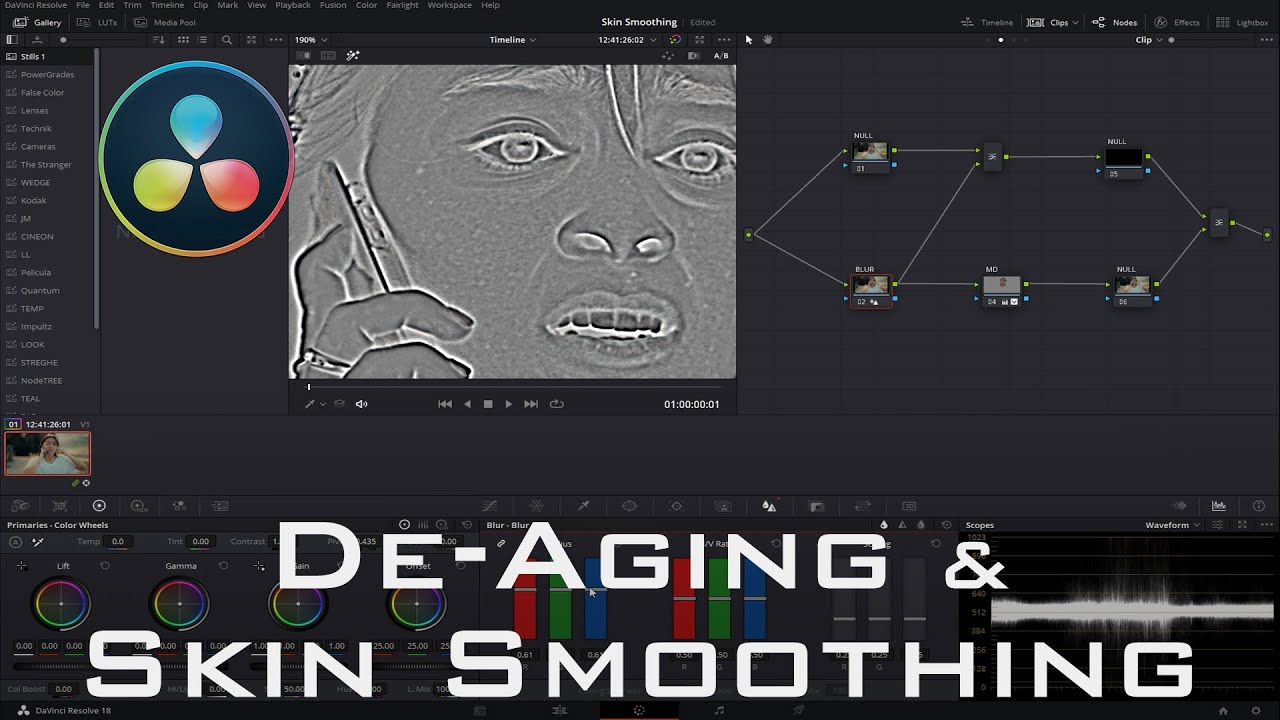Open the Camera Raw palette

click(x=20, y=506)
